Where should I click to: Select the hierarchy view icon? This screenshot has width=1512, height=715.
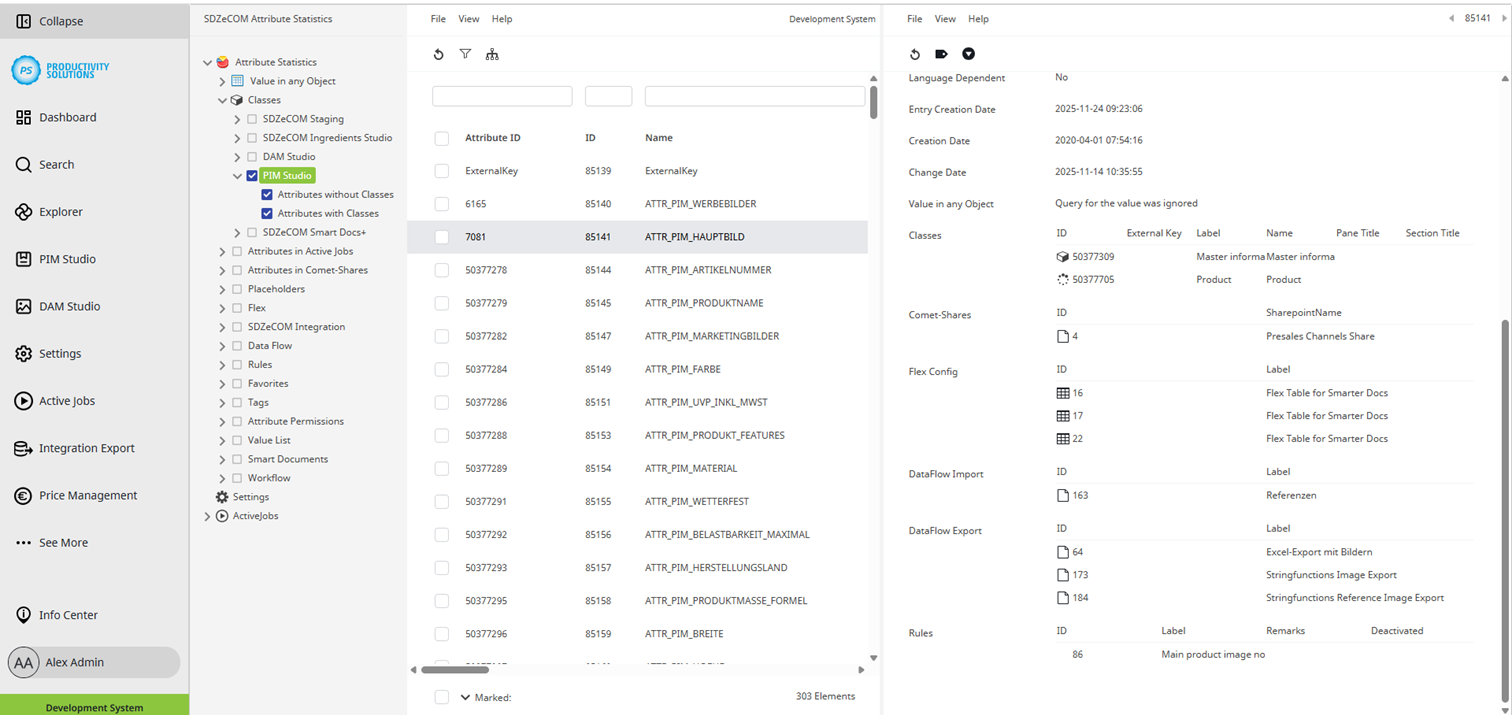(492, 54)
